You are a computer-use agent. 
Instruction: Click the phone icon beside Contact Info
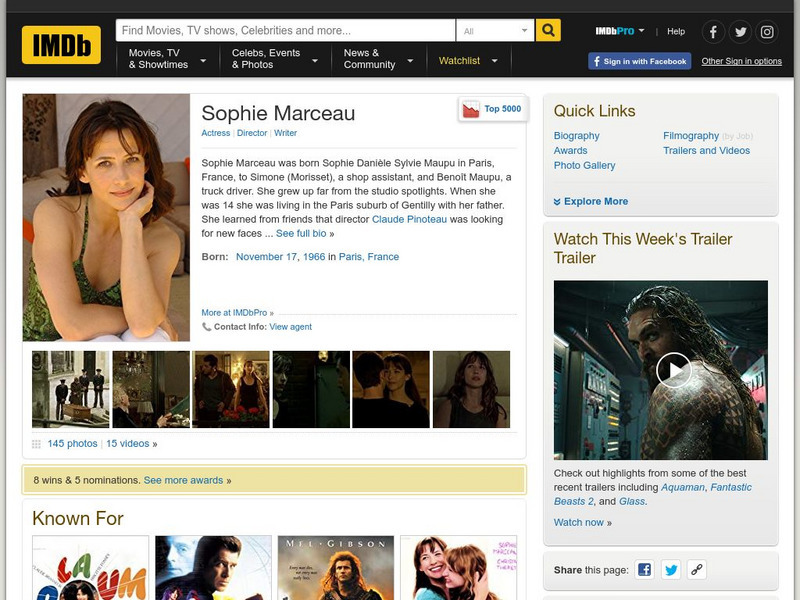click(207, 326)
